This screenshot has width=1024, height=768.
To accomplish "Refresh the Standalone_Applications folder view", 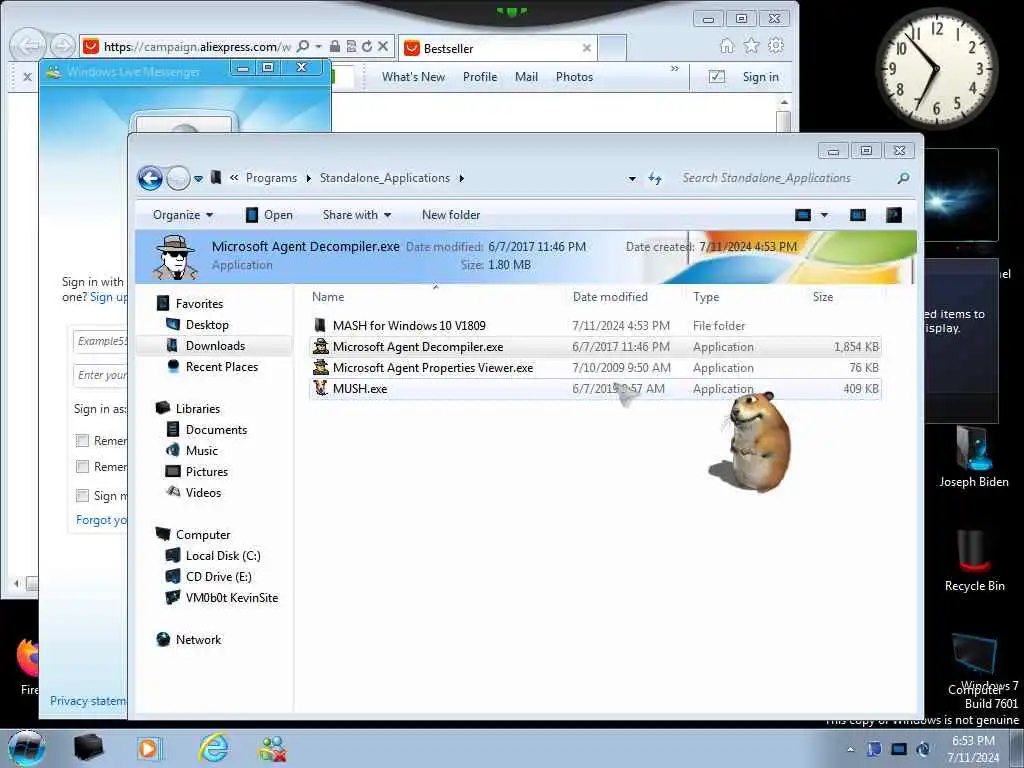I will 654,178.
